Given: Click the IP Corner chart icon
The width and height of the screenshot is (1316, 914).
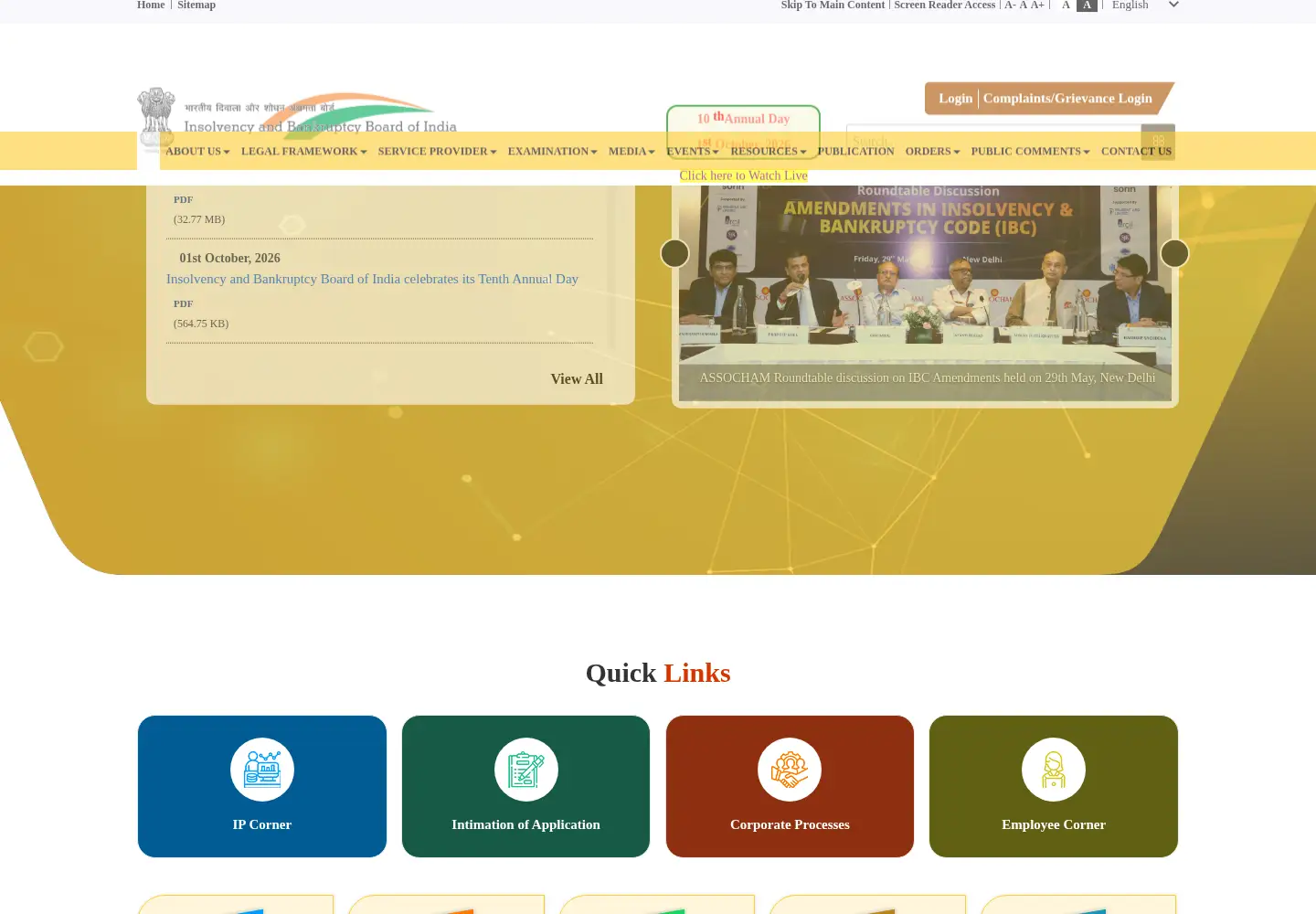Looking at the screenshot, I should 262,770.
